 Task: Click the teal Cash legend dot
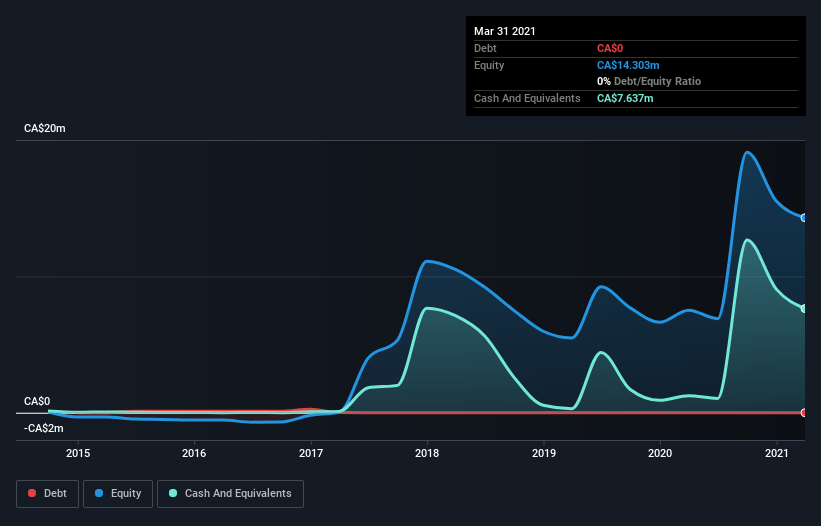[173, 493]
